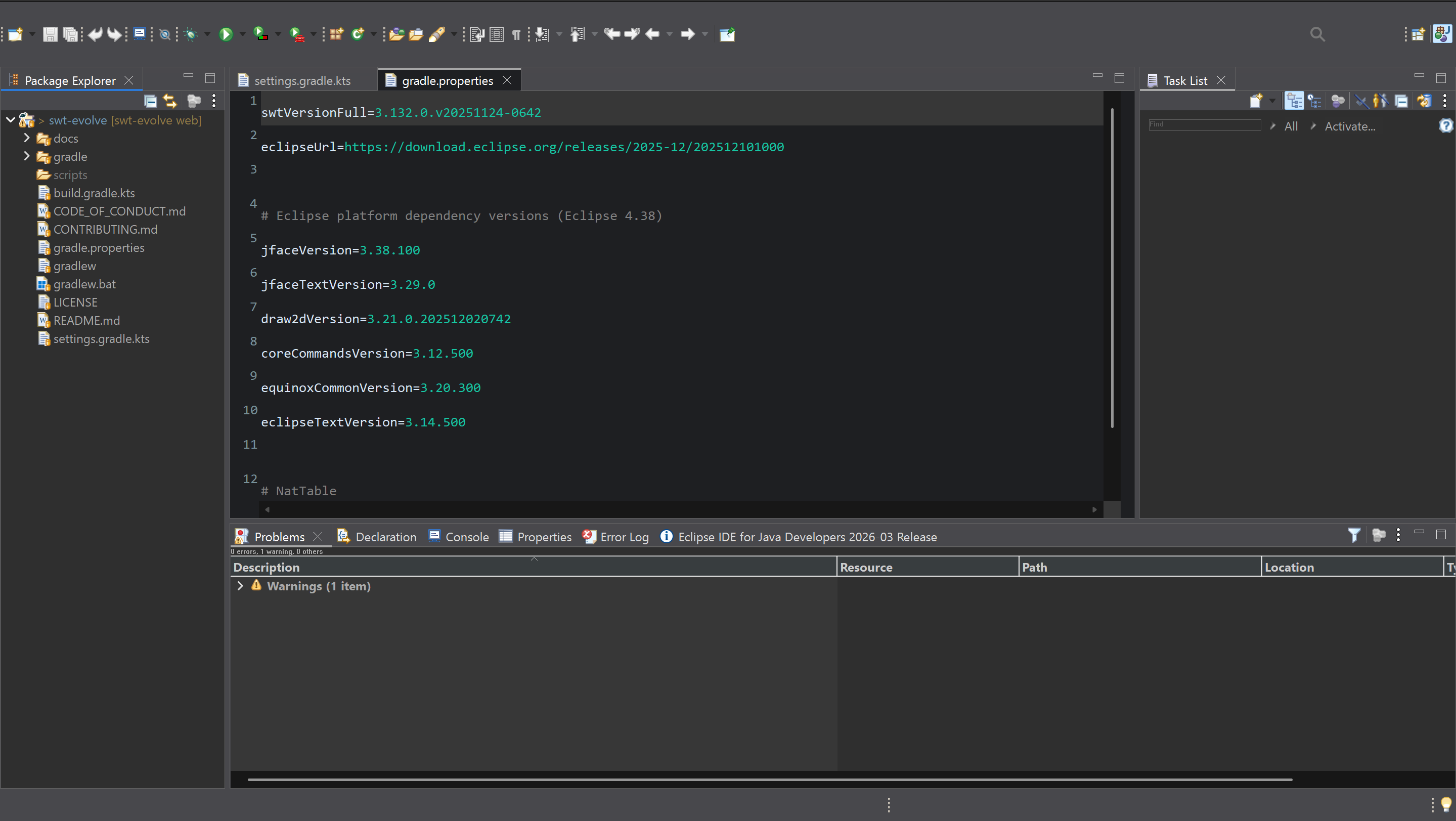Expand the Warnings (1 item) group
Viewport: 1456px width, 821px height.
coord(240,586)
